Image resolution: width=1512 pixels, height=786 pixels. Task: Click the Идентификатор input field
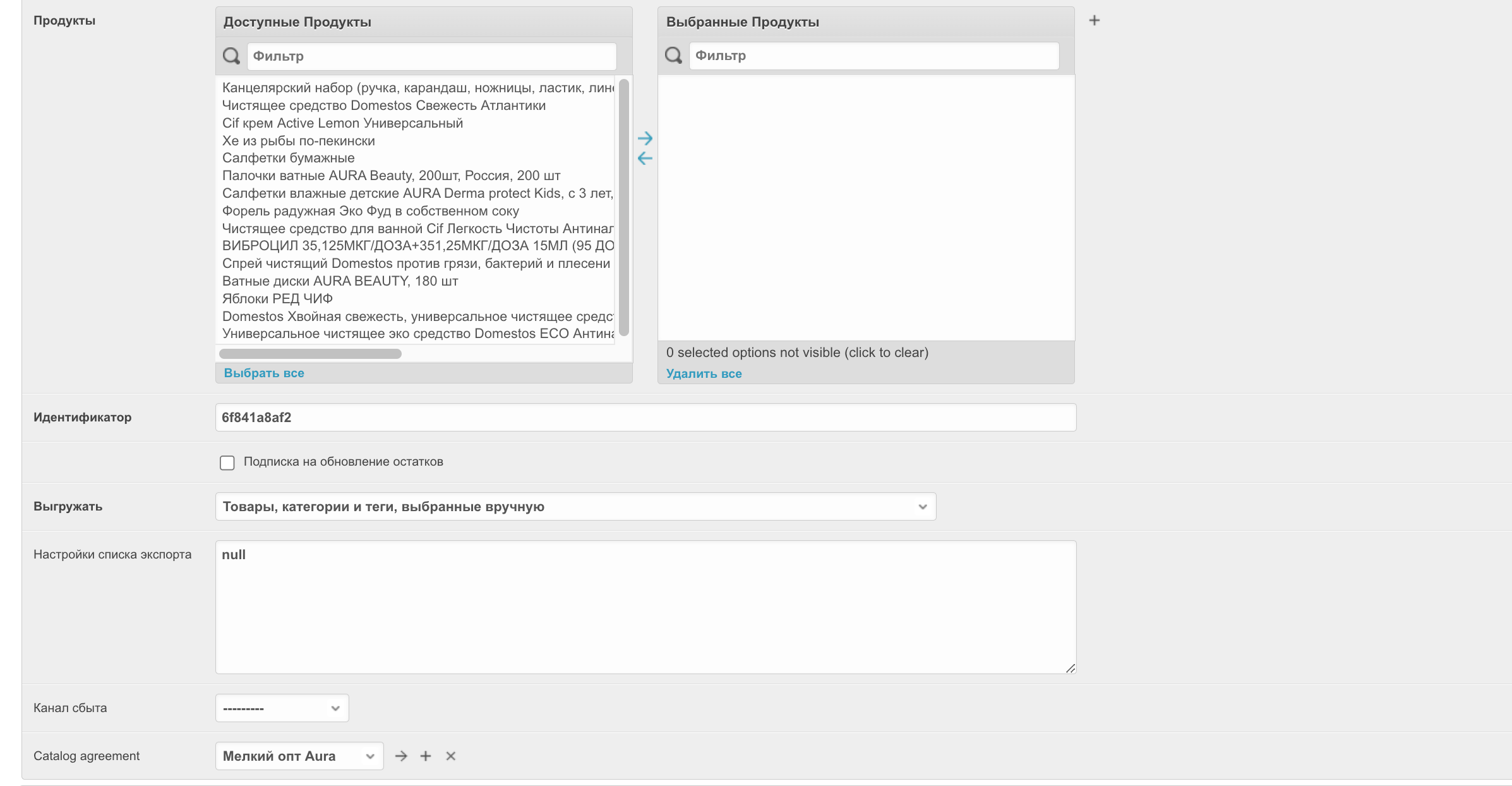point(645,418)
